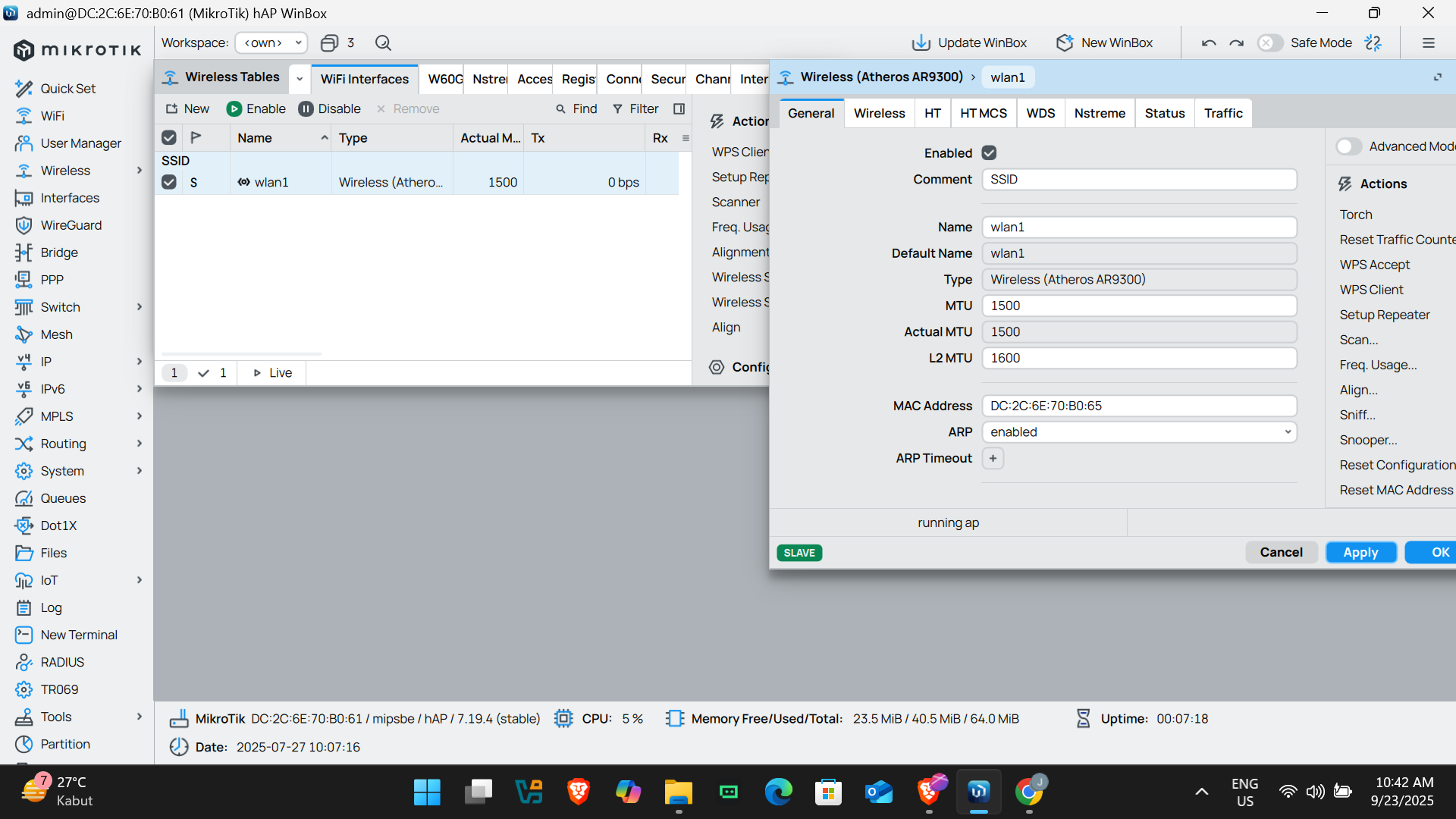Screen dimensions: 1456x819
Task: Expand the Wireless Tables tab dropdown arrow
Action: click(300, 78)
